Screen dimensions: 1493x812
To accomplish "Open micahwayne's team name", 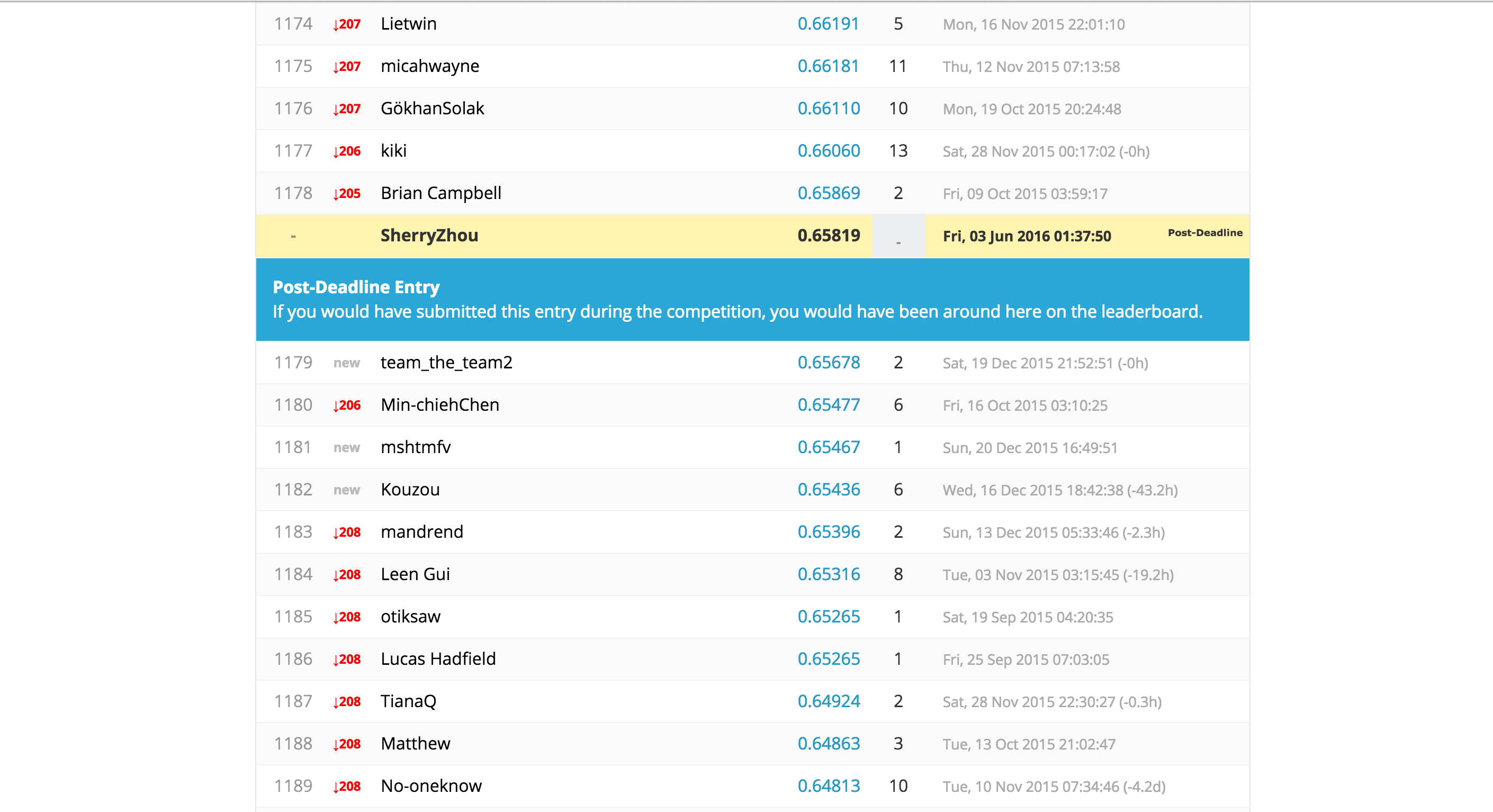I will coord(429,66).
